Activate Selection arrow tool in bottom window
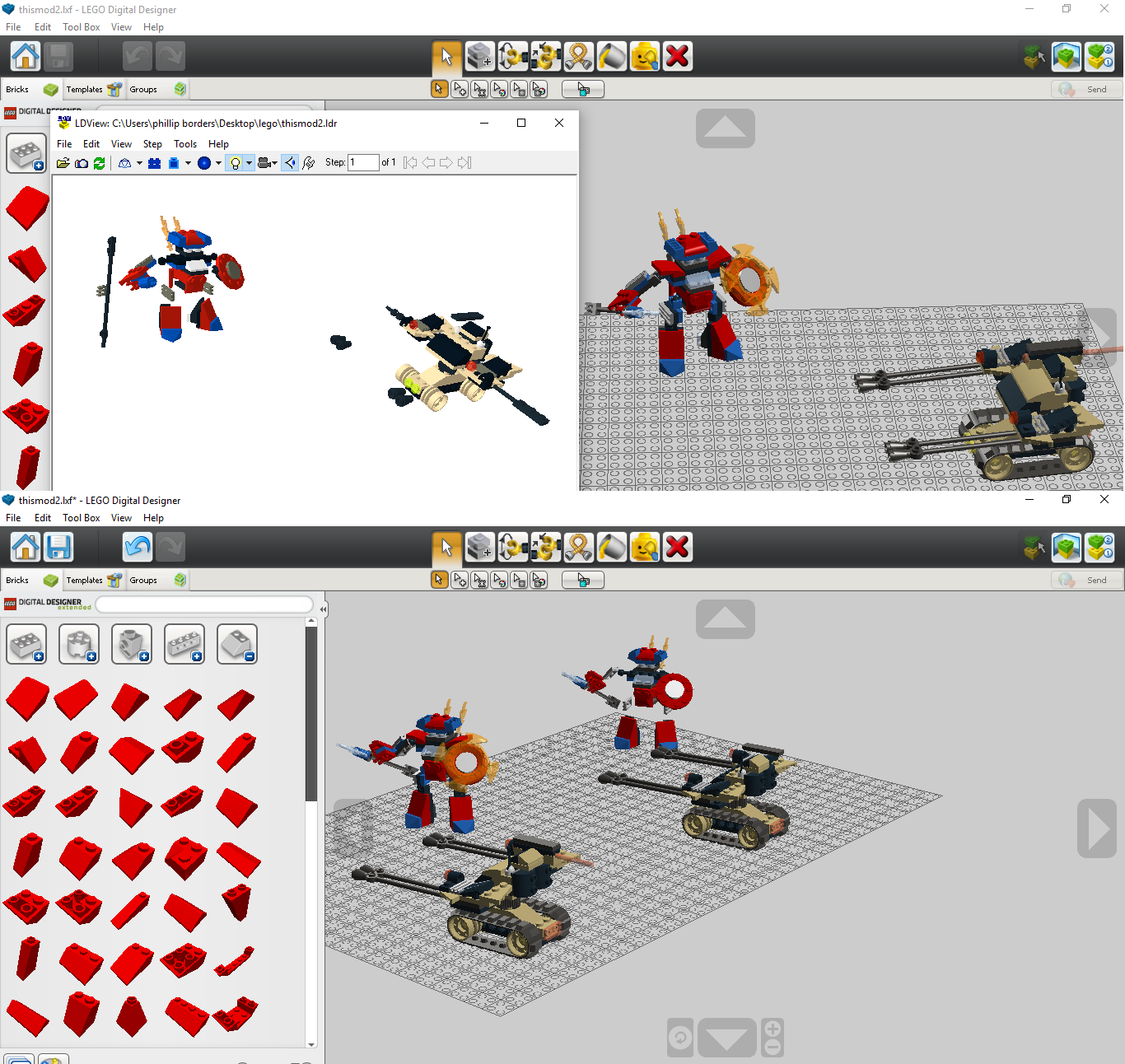This screenshot has width=1125, height=1064. pos(447,547)
